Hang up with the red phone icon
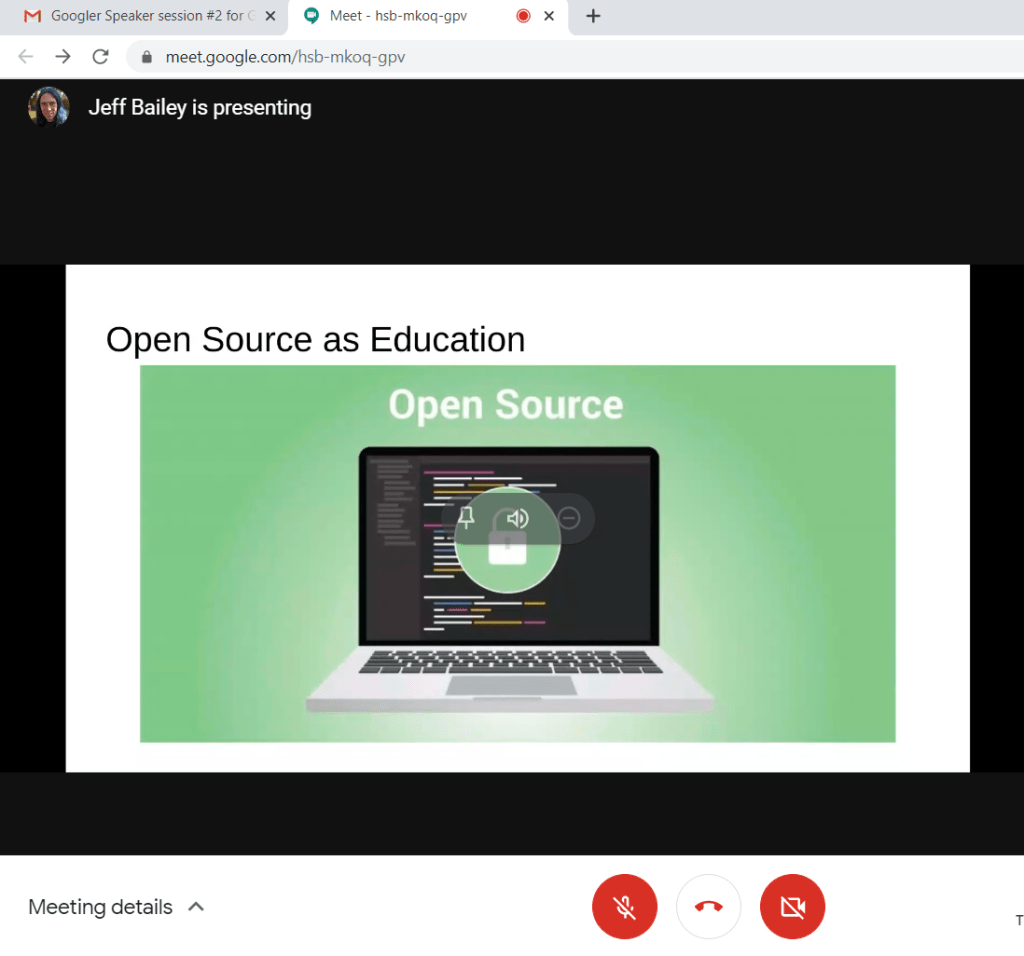This screenshot has width=1024, height=956. click(709, 907)
